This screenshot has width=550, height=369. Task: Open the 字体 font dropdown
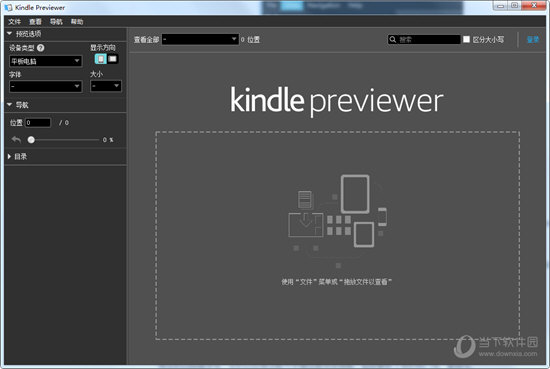coord(46,86)
